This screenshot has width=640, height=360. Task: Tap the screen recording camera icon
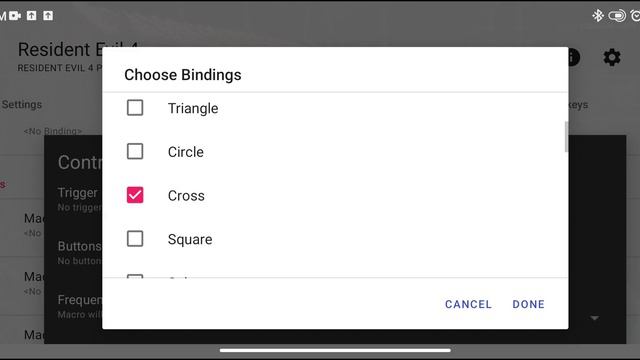point(15,16)
